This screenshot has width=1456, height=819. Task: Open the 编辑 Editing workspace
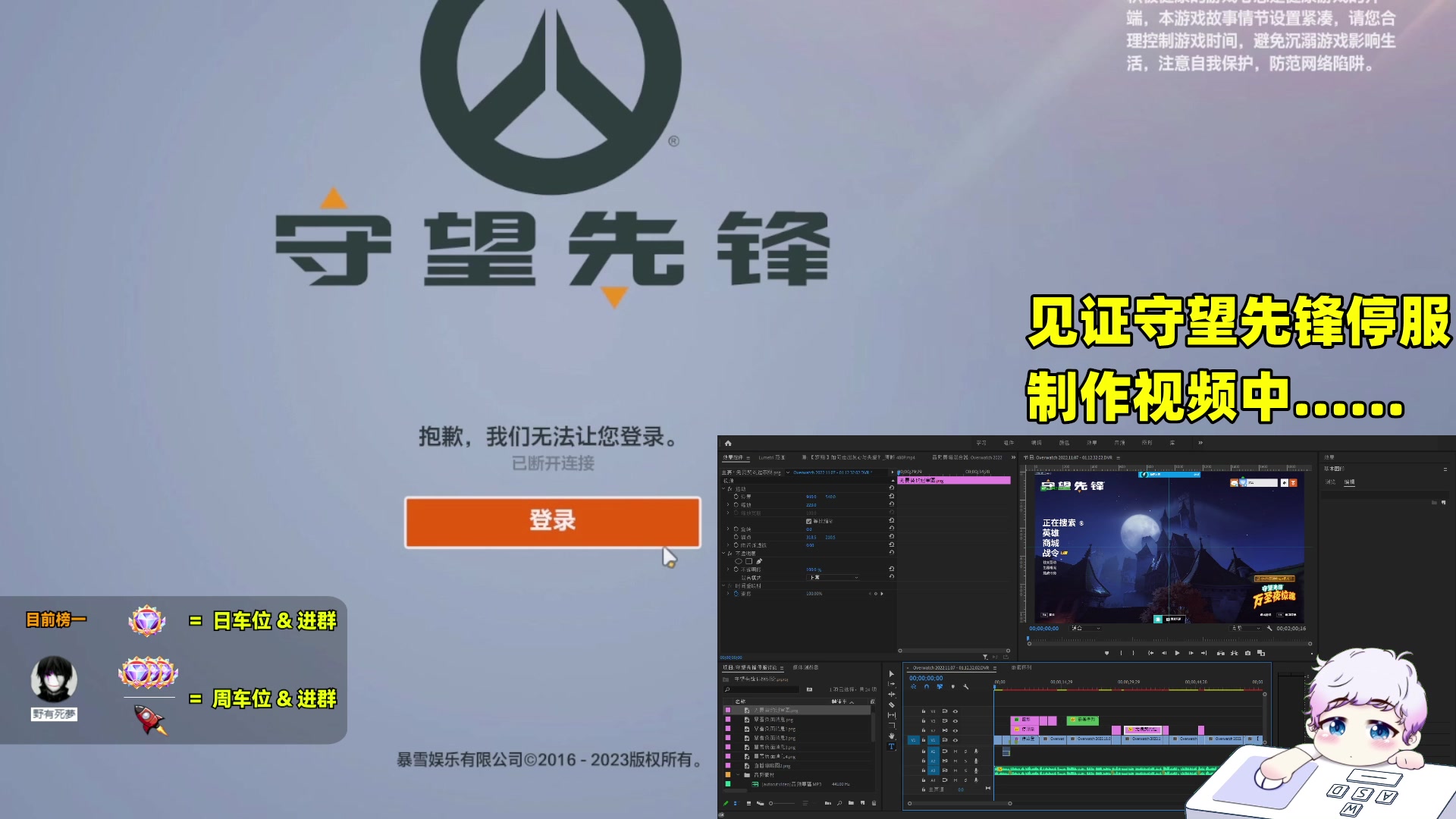coord(1036,443)
